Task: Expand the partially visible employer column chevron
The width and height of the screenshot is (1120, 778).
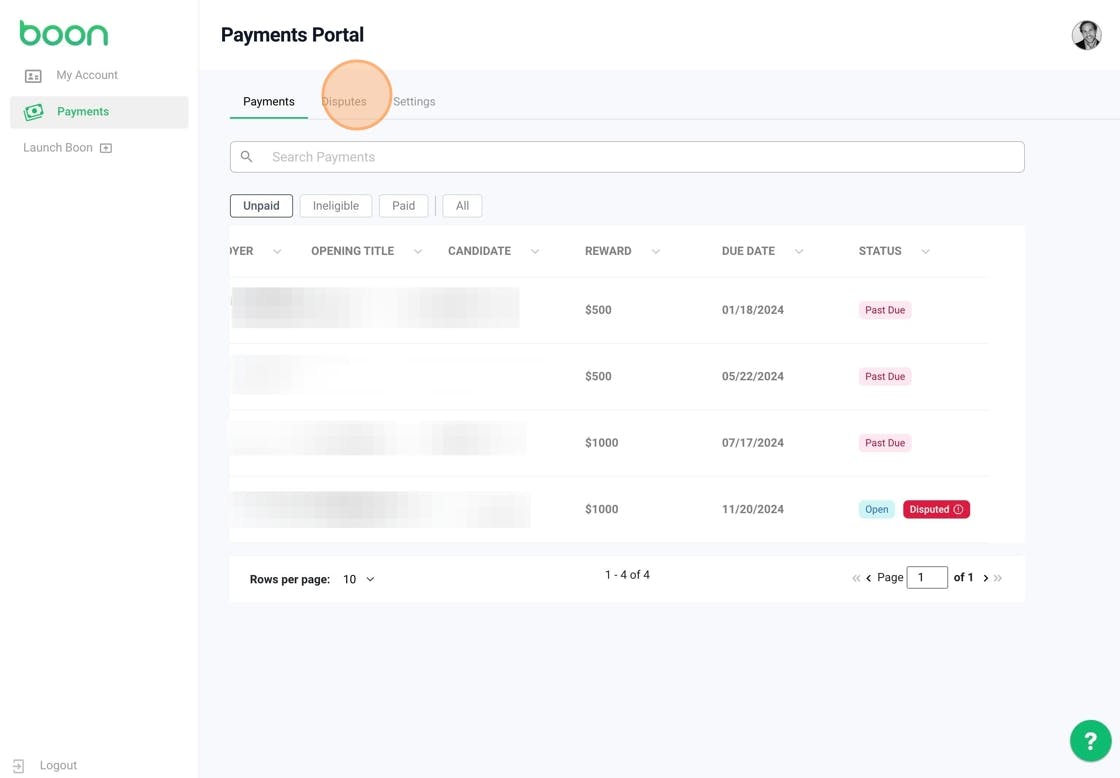Action: (277, 251)
